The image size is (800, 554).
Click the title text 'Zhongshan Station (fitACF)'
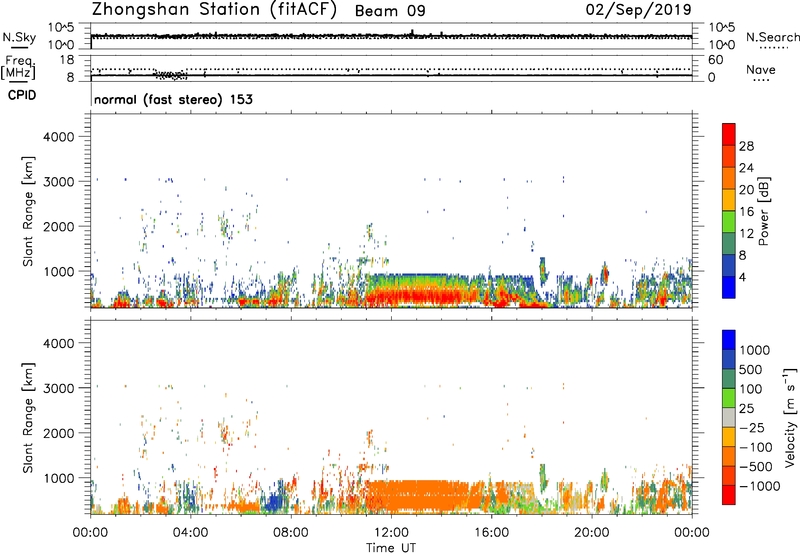(x=214, y=10)
